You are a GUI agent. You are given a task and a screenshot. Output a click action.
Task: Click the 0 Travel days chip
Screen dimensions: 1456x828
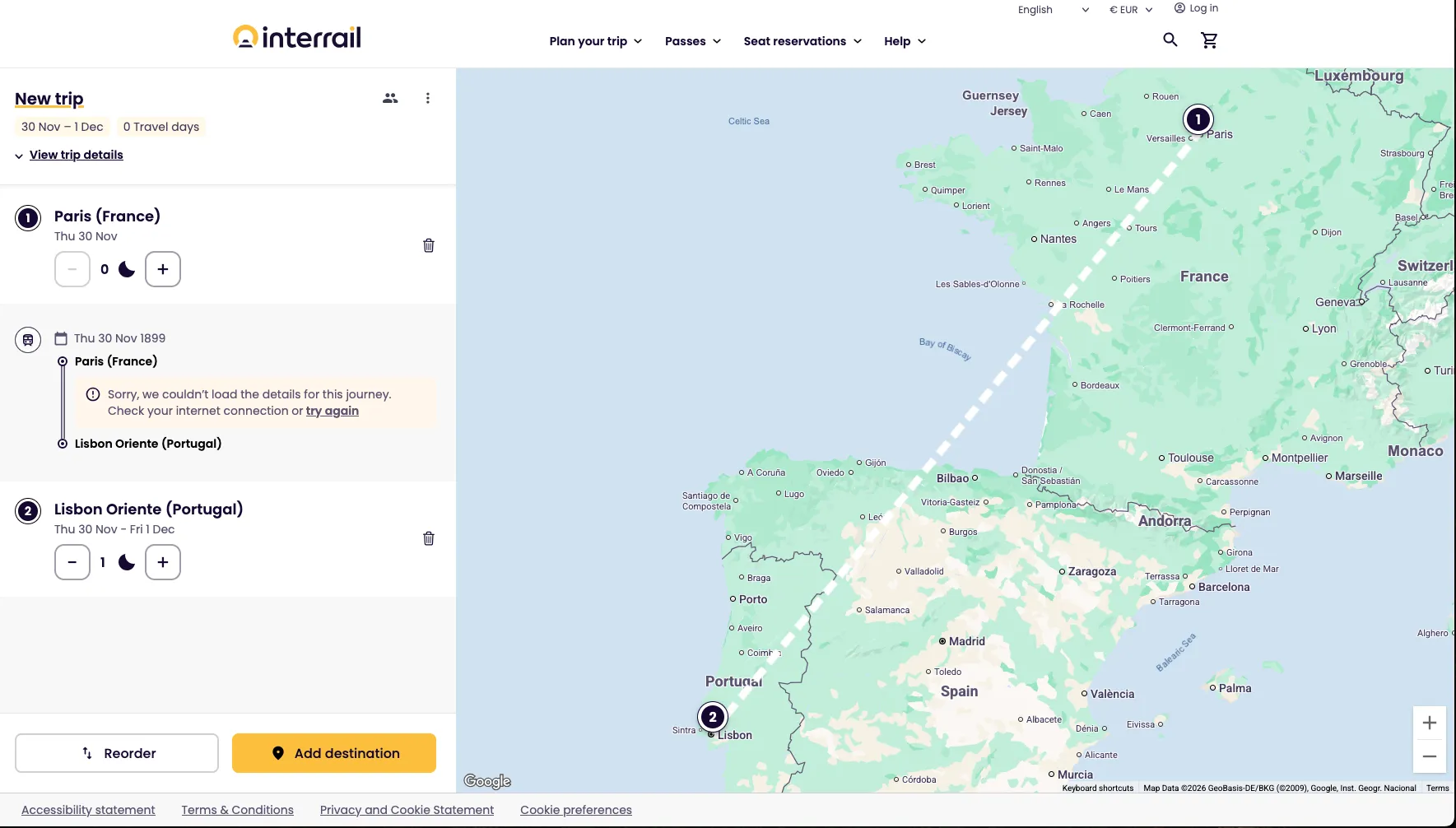[161, 127]
